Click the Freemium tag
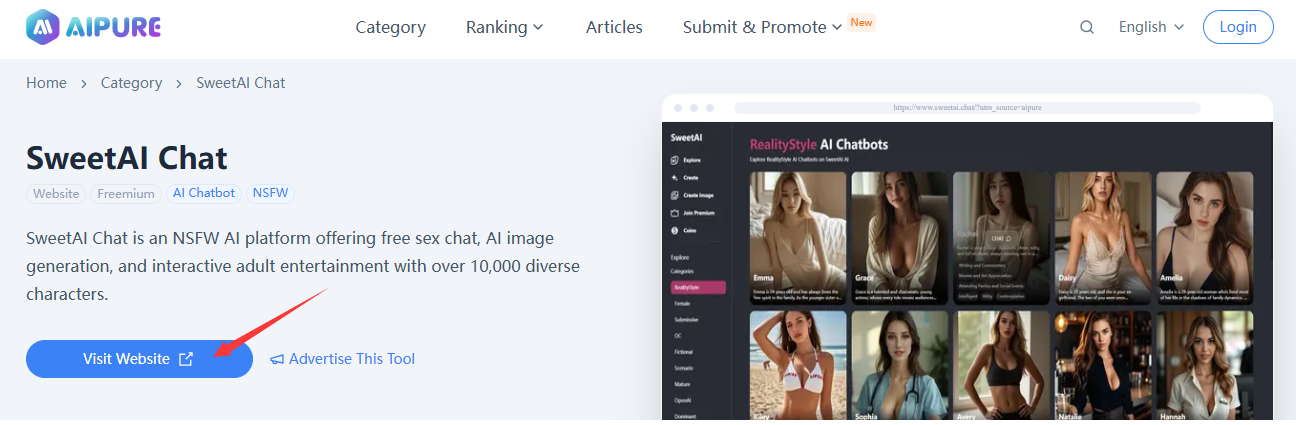This screenshot has width=1296, height=425. 126,193
